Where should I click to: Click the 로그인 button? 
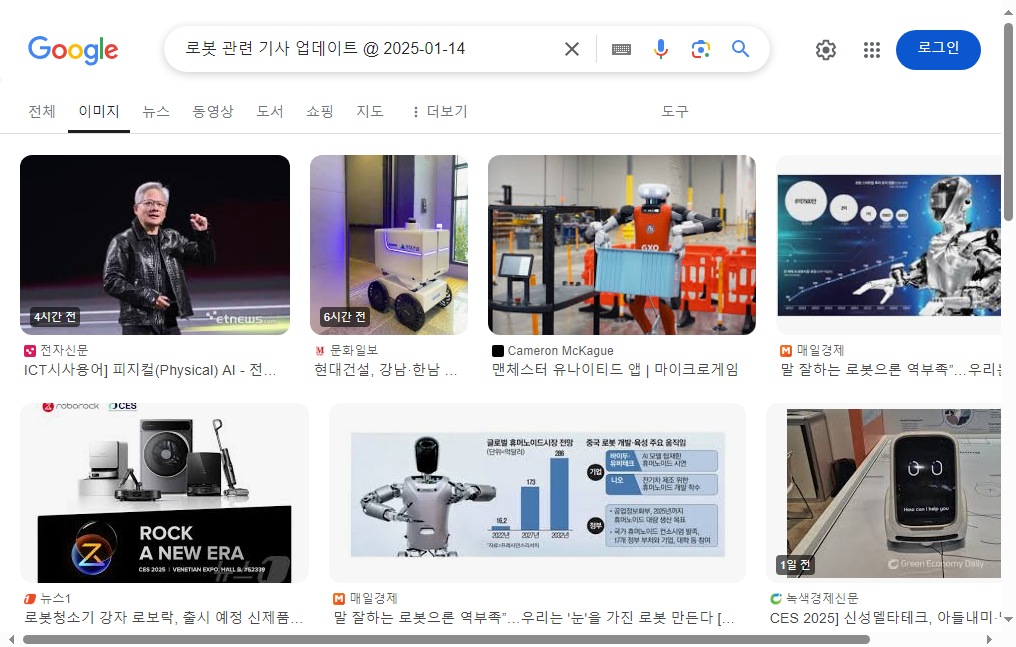(938, 50)
